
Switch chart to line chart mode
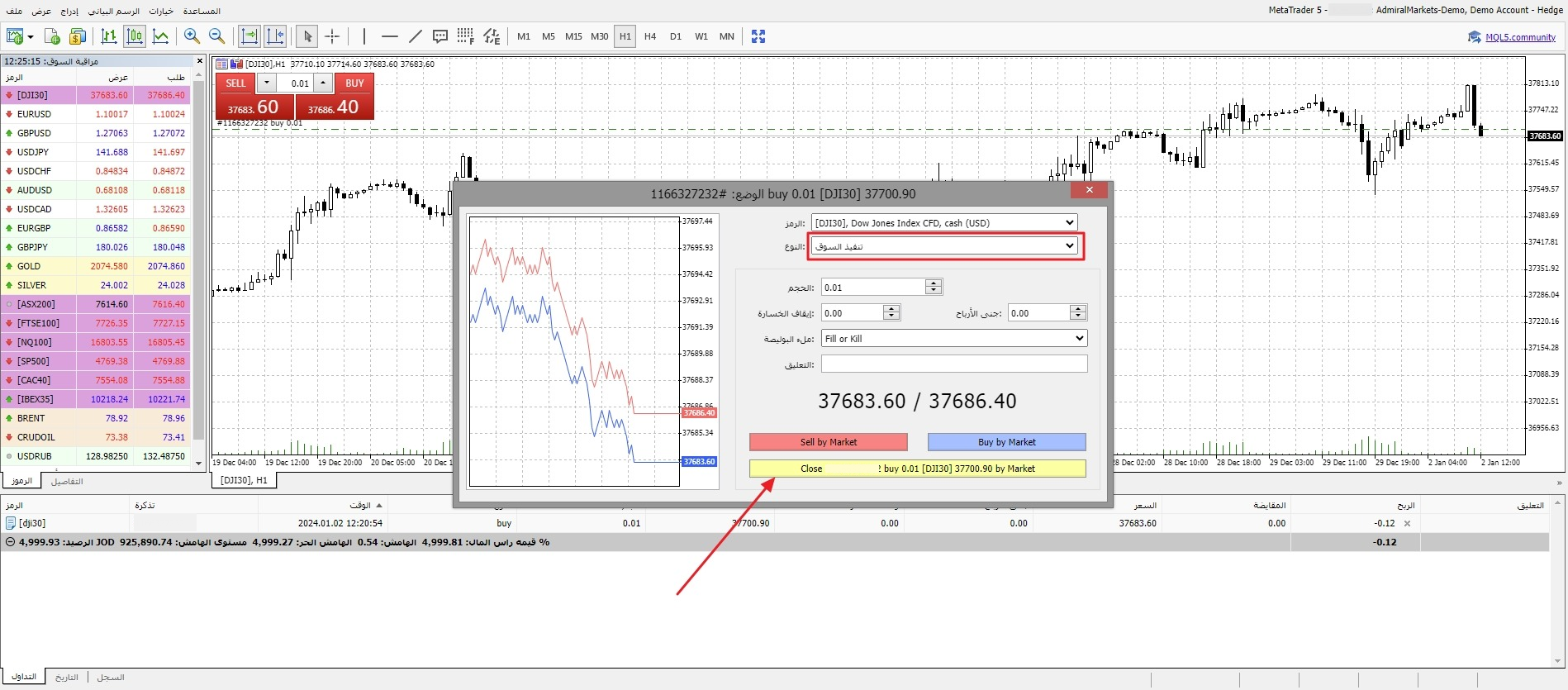click(x=161, y=36)
